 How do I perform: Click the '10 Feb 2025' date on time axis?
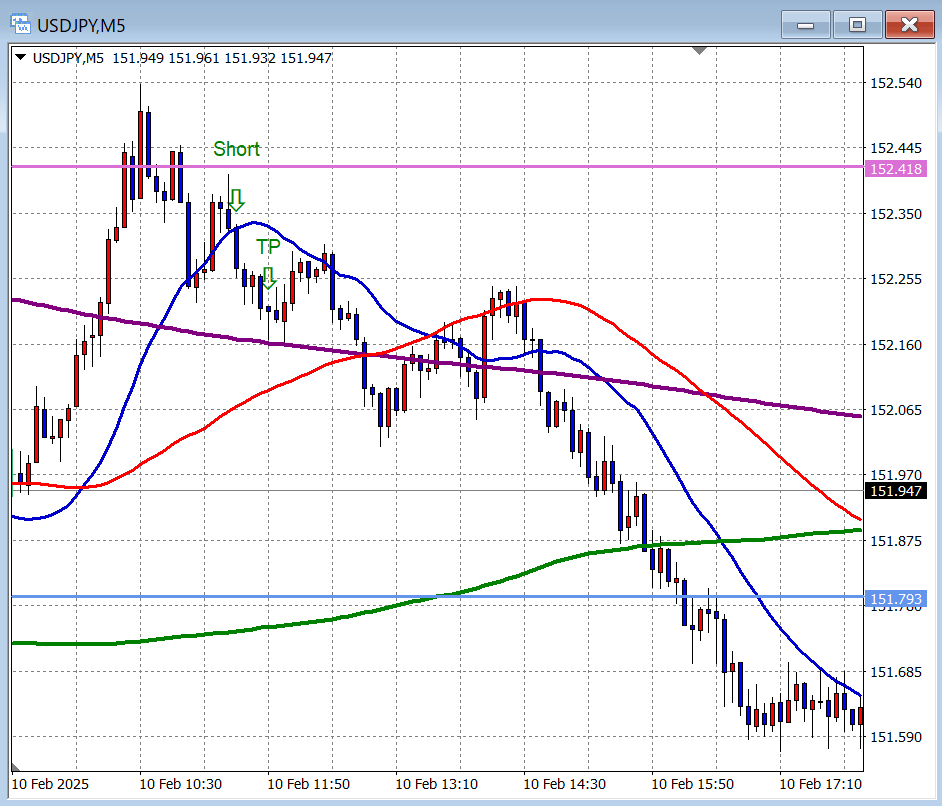coord(50,784)
